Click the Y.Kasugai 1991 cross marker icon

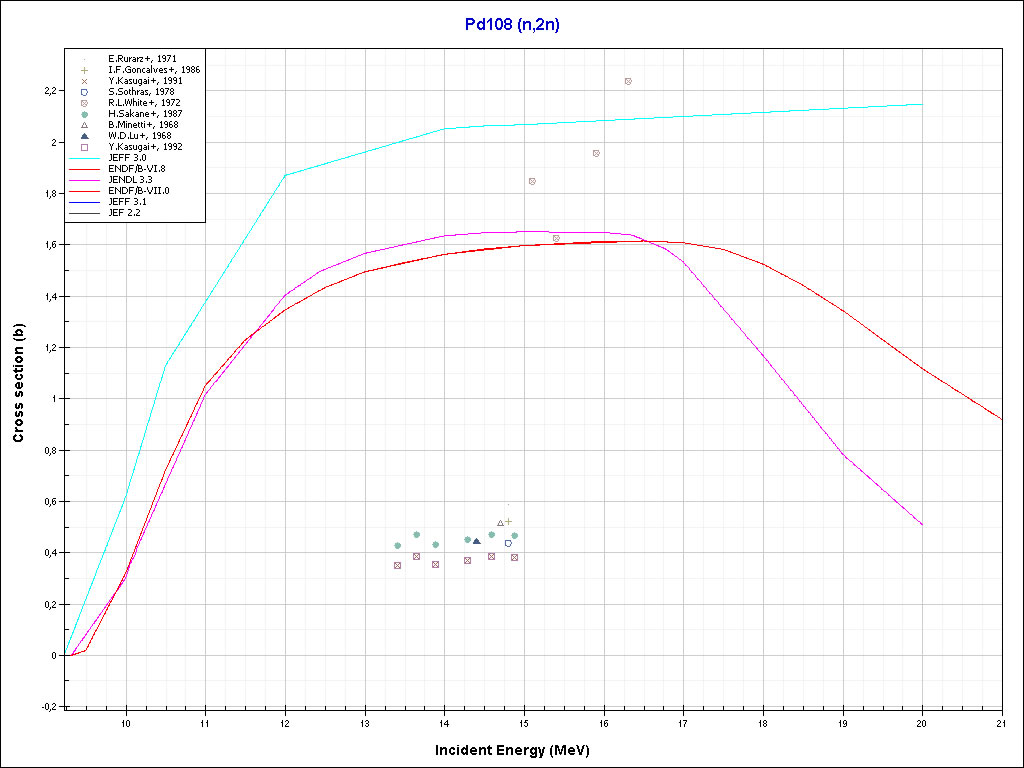(85, 81)
